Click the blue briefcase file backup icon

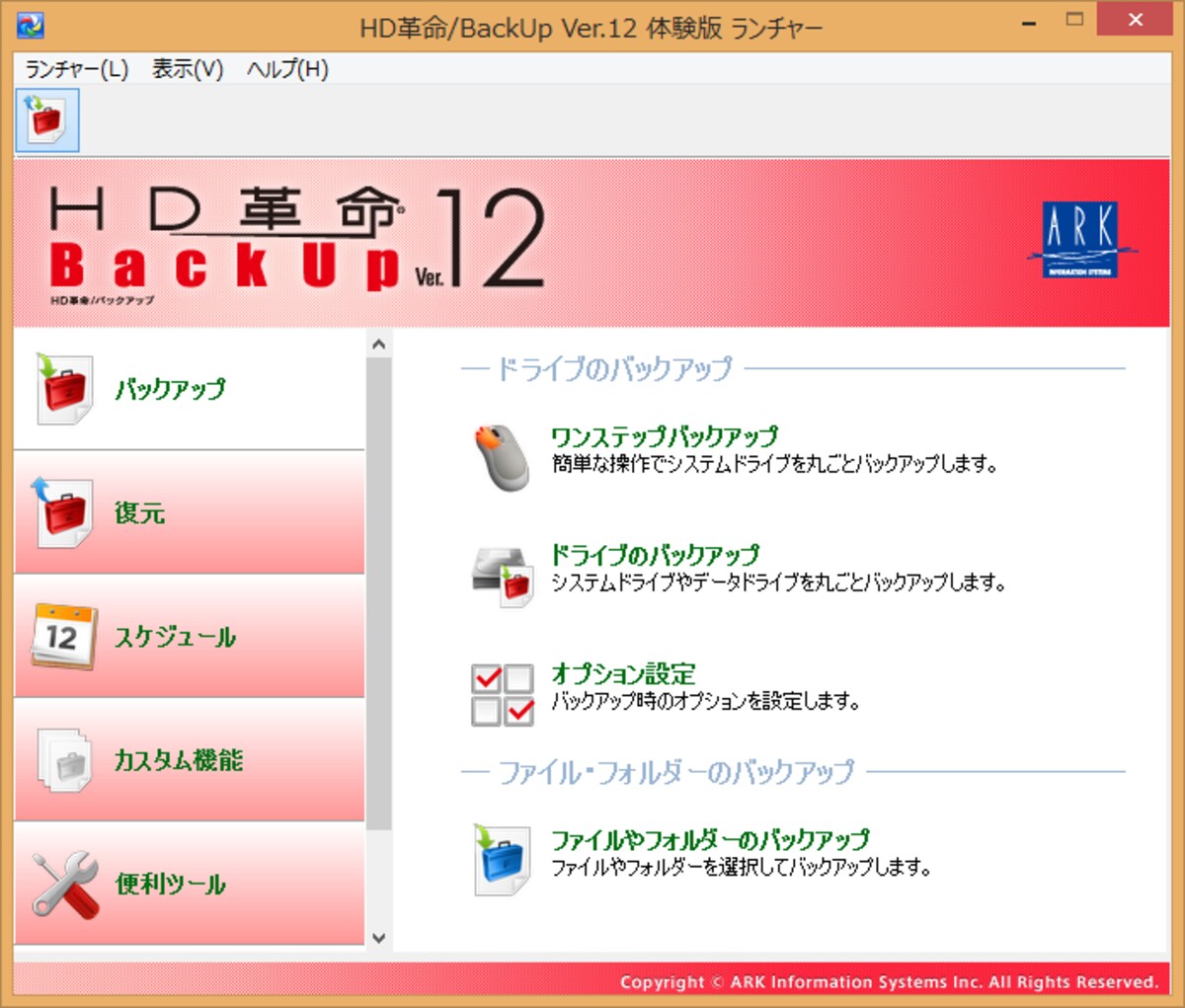503,860
